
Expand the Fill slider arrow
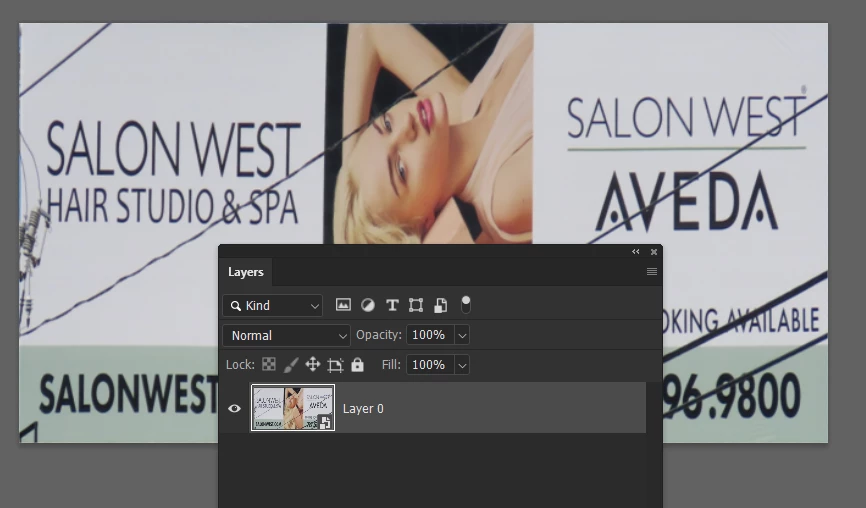pos(462,365)
